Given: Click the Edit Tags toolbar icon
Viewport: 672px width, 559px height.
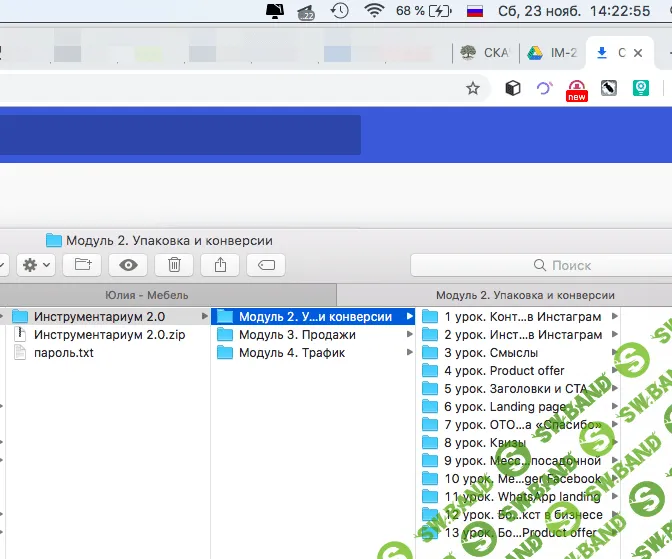Looking at the screenshot, I should click(x=265, y=265).
